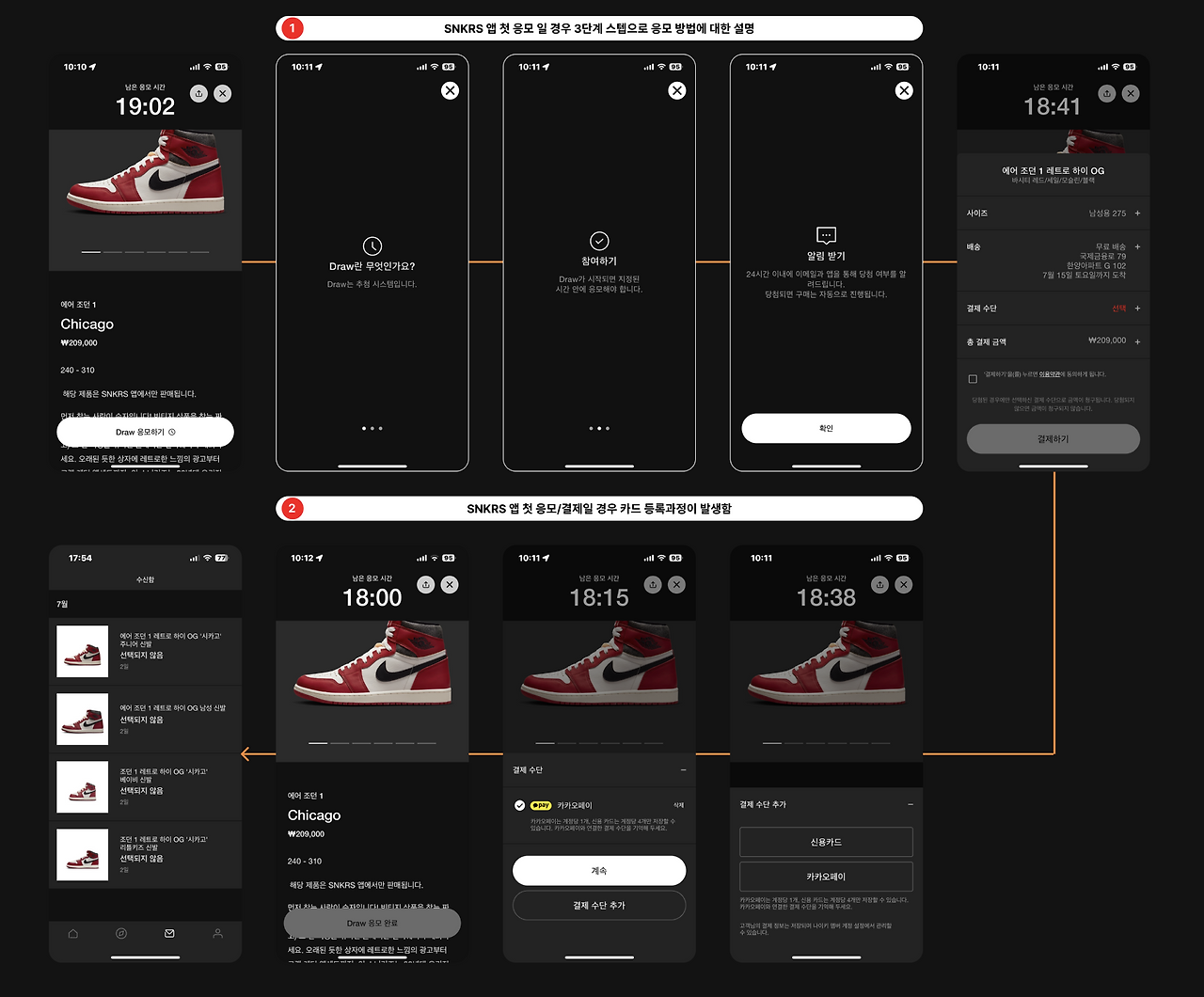Open the Home tab in the bottom bar

tap(73, 934)
